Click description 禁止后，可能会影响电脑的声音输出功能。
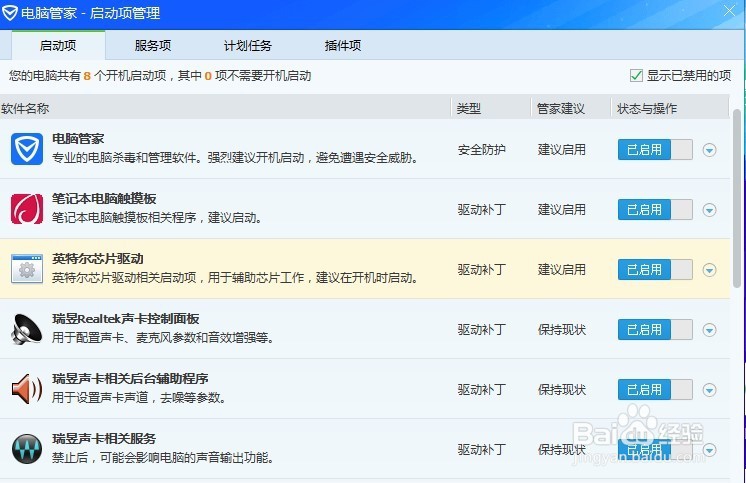 [163, 457]
